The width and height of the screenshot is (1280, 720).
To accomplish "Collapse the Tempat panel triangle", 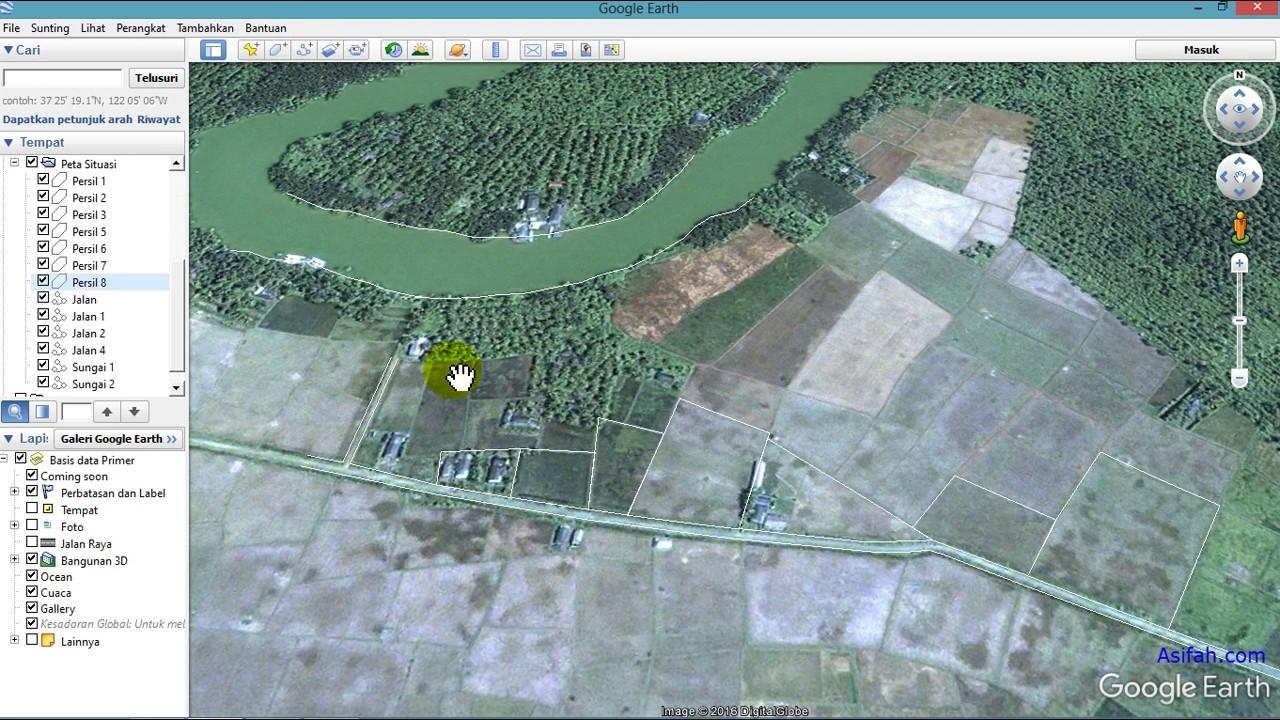I will (8, 142).
